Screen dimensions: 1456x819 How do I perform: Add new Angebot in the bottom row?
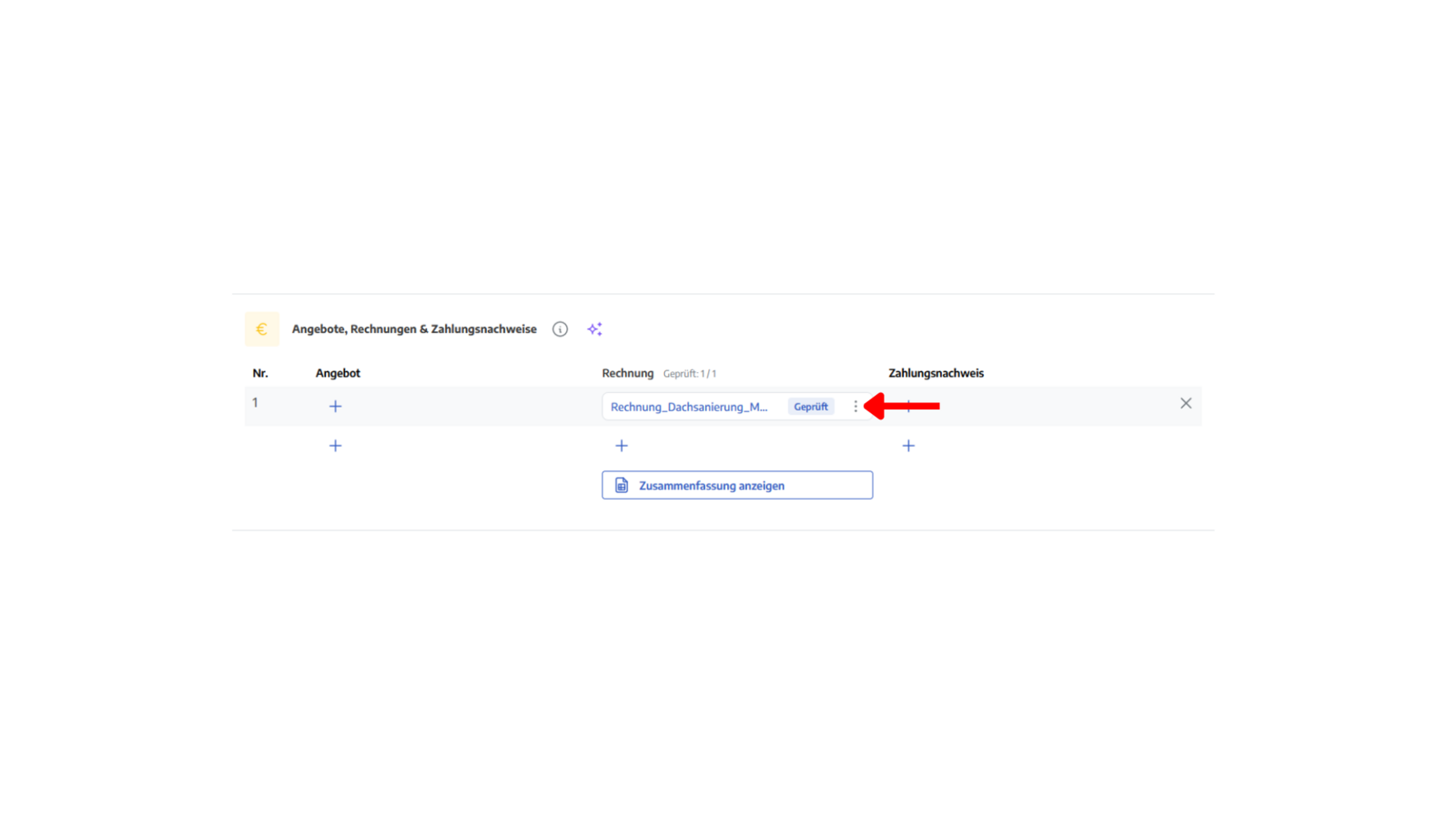pyautogui.click(x=335, y=446)
